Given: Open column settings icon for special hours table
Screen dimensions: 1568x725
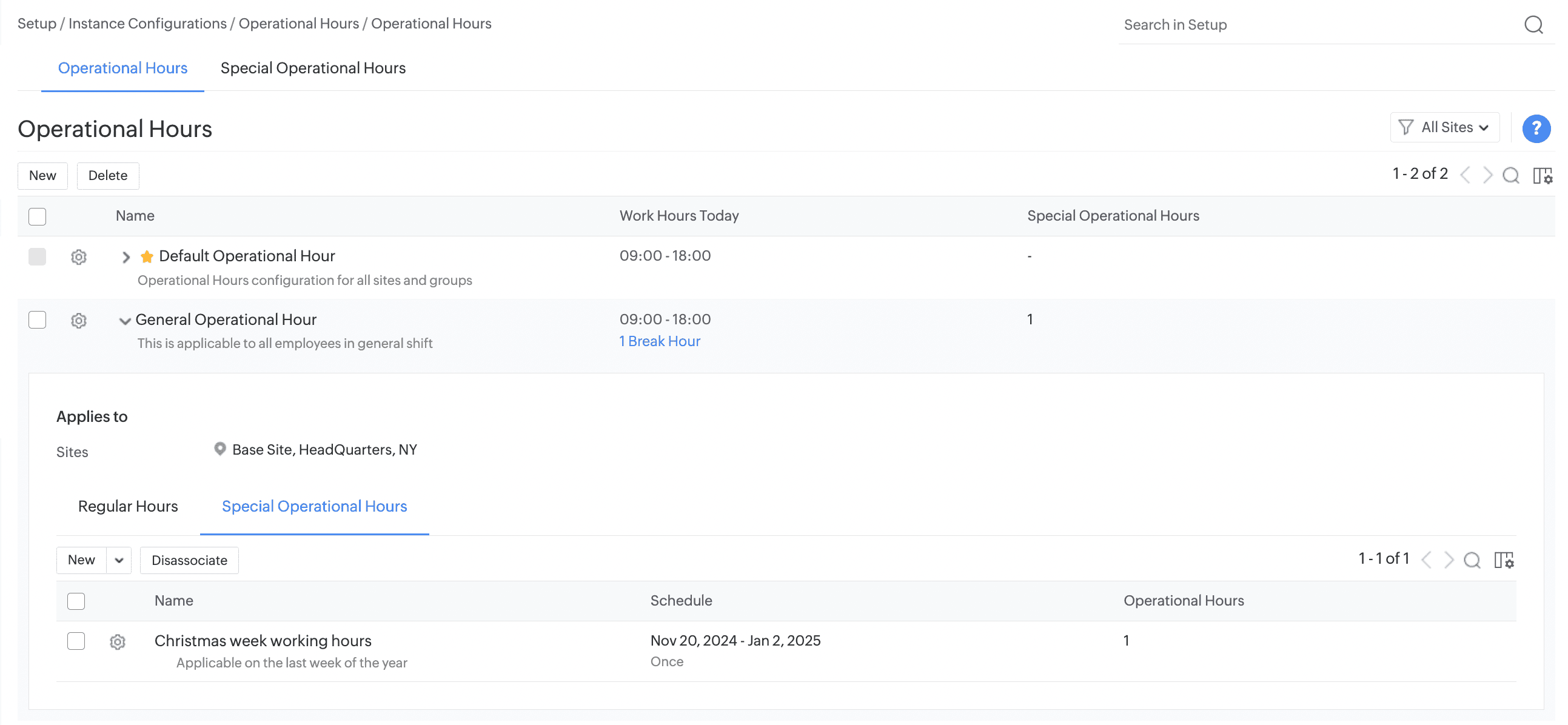Looking at the screenshot, I should tap(1503, 560).
